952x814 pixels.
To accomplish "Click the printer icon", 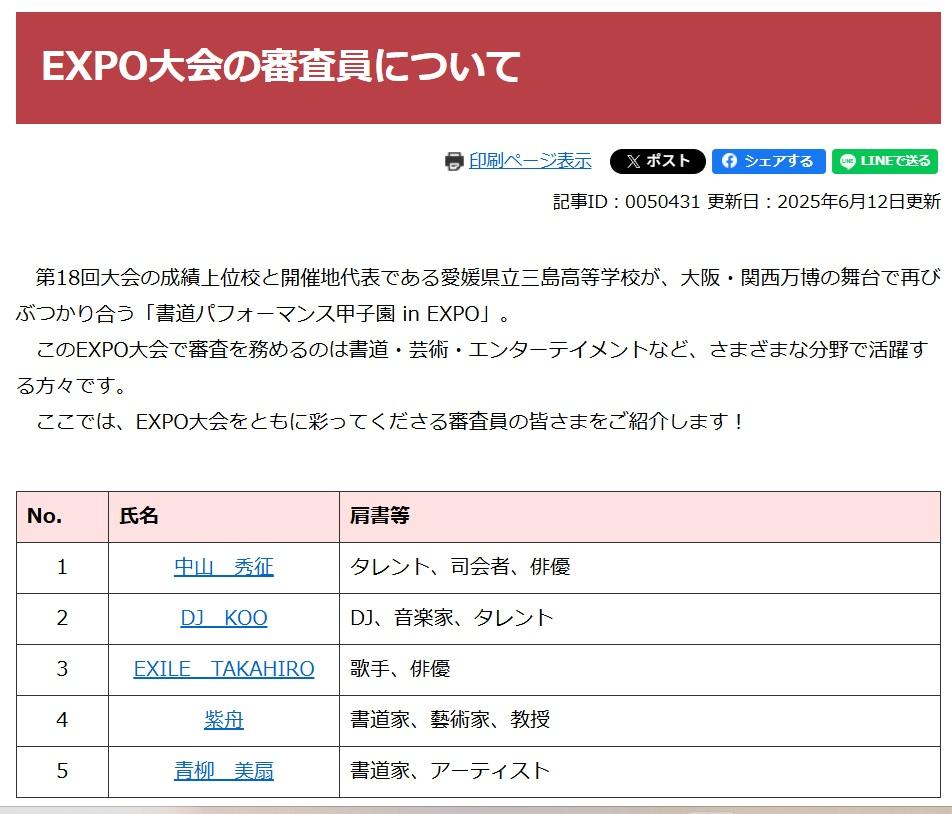I will (454, 161).
